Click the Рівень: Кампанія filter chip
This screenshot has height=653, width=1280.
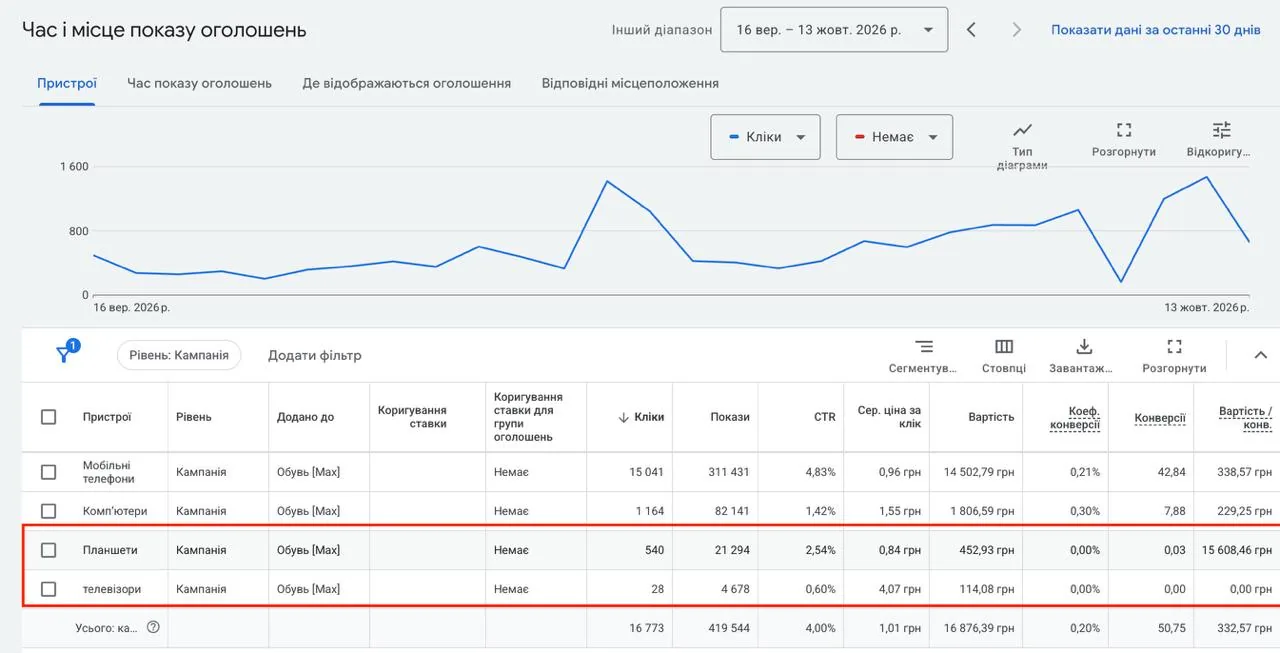(179, 355)
